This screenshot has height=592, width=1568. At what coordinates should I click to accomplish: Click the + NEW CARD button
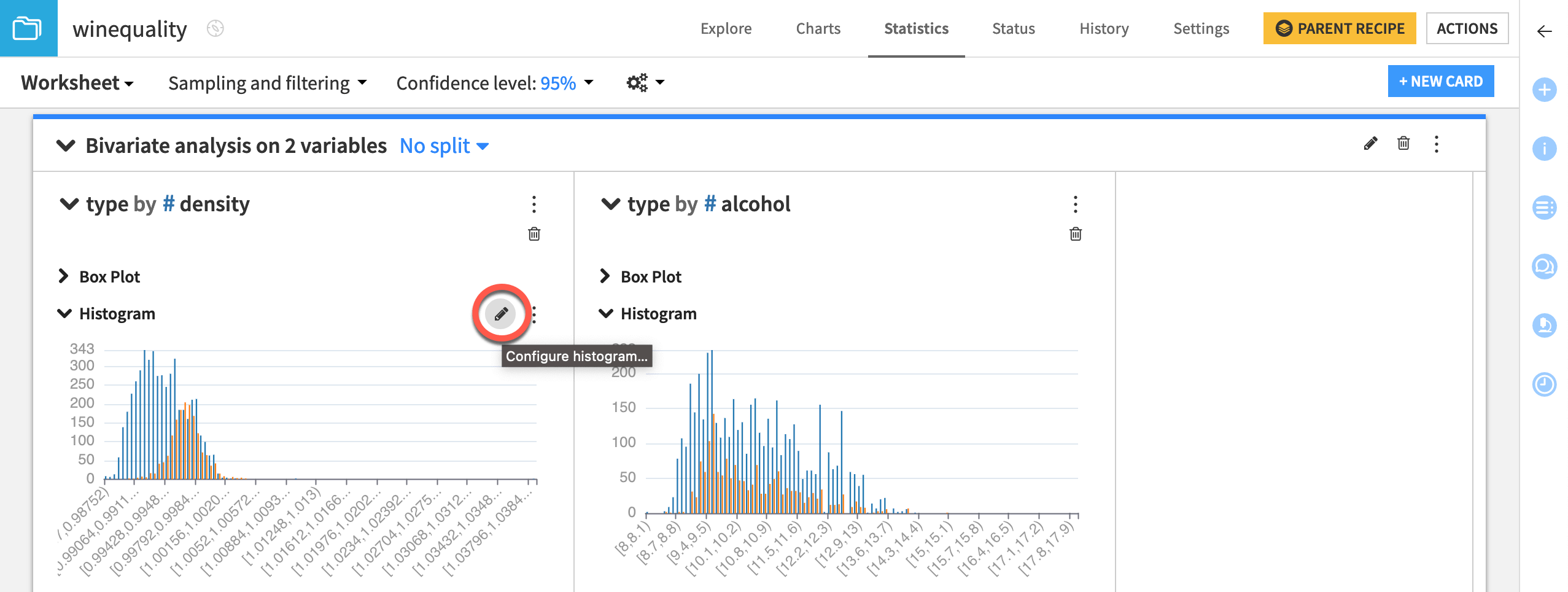1441,80
